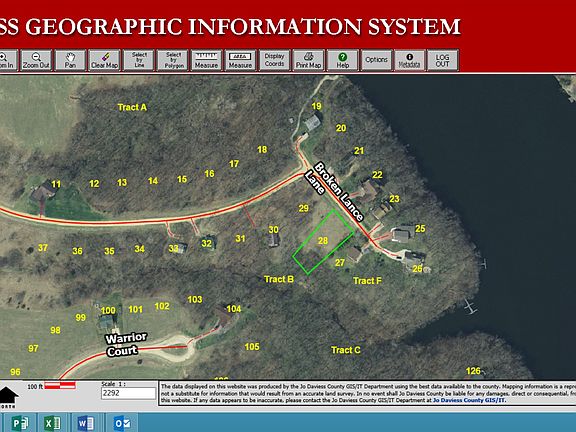Click parcel label 19 on the map
576x432 pixels.
click(x=316, y=106)
